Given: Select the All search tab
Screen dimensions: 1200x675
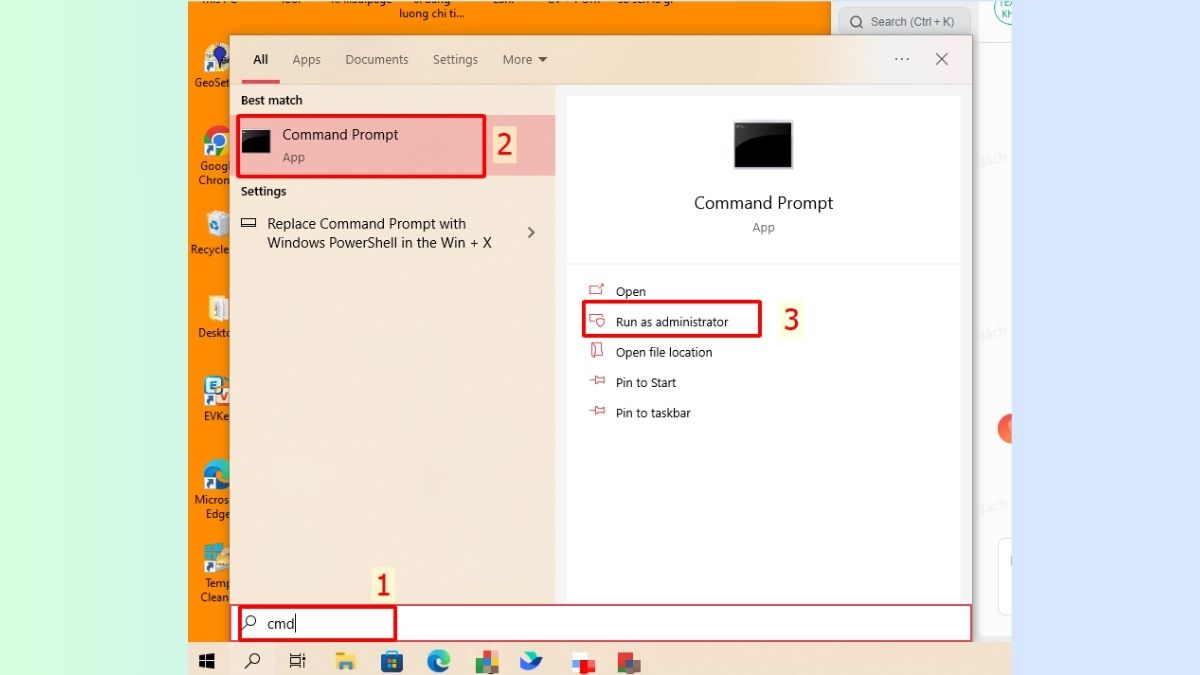Looking at the screenshot, I should click(x=260, y=60).
